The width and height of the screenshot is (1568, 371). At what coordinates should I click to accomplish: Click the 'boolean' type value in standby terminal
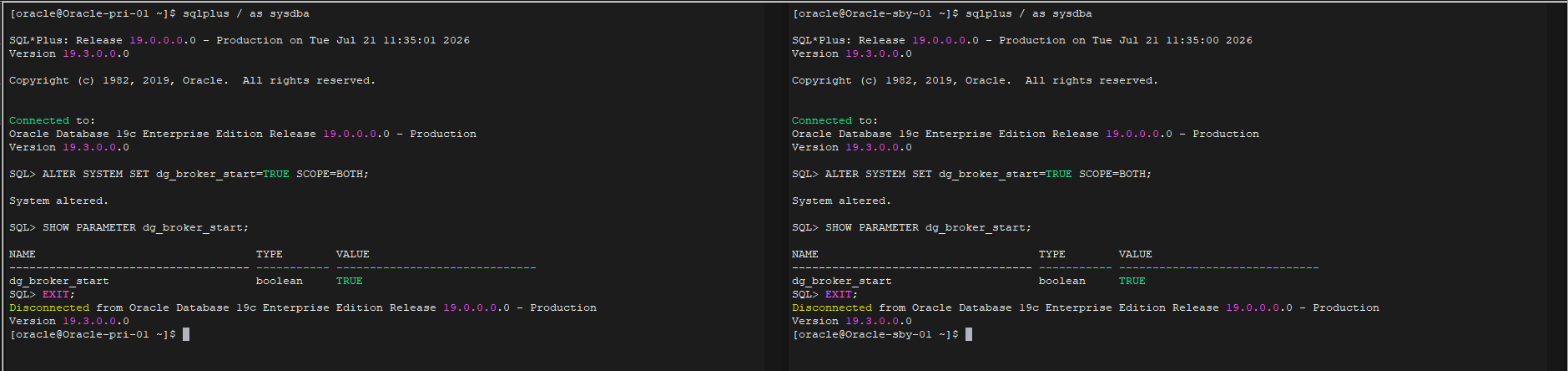pos(1062,281)
